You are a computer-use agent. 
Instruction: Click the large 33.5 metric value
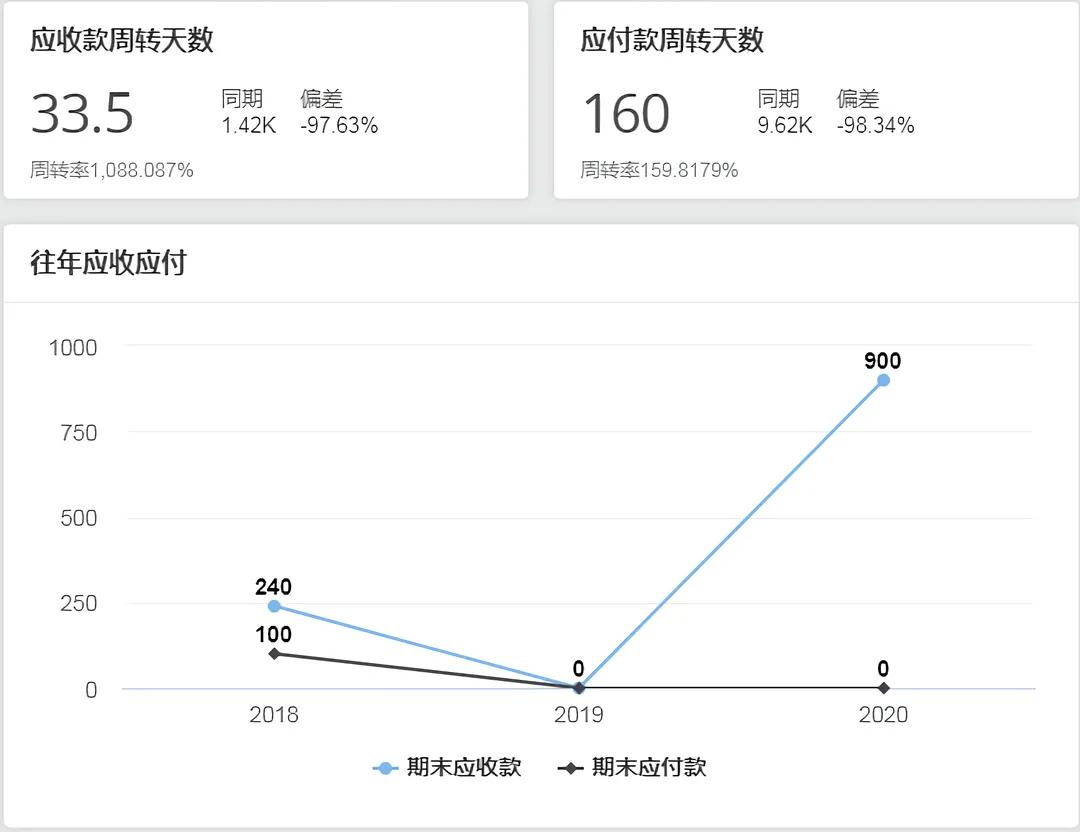pos(82,114)
